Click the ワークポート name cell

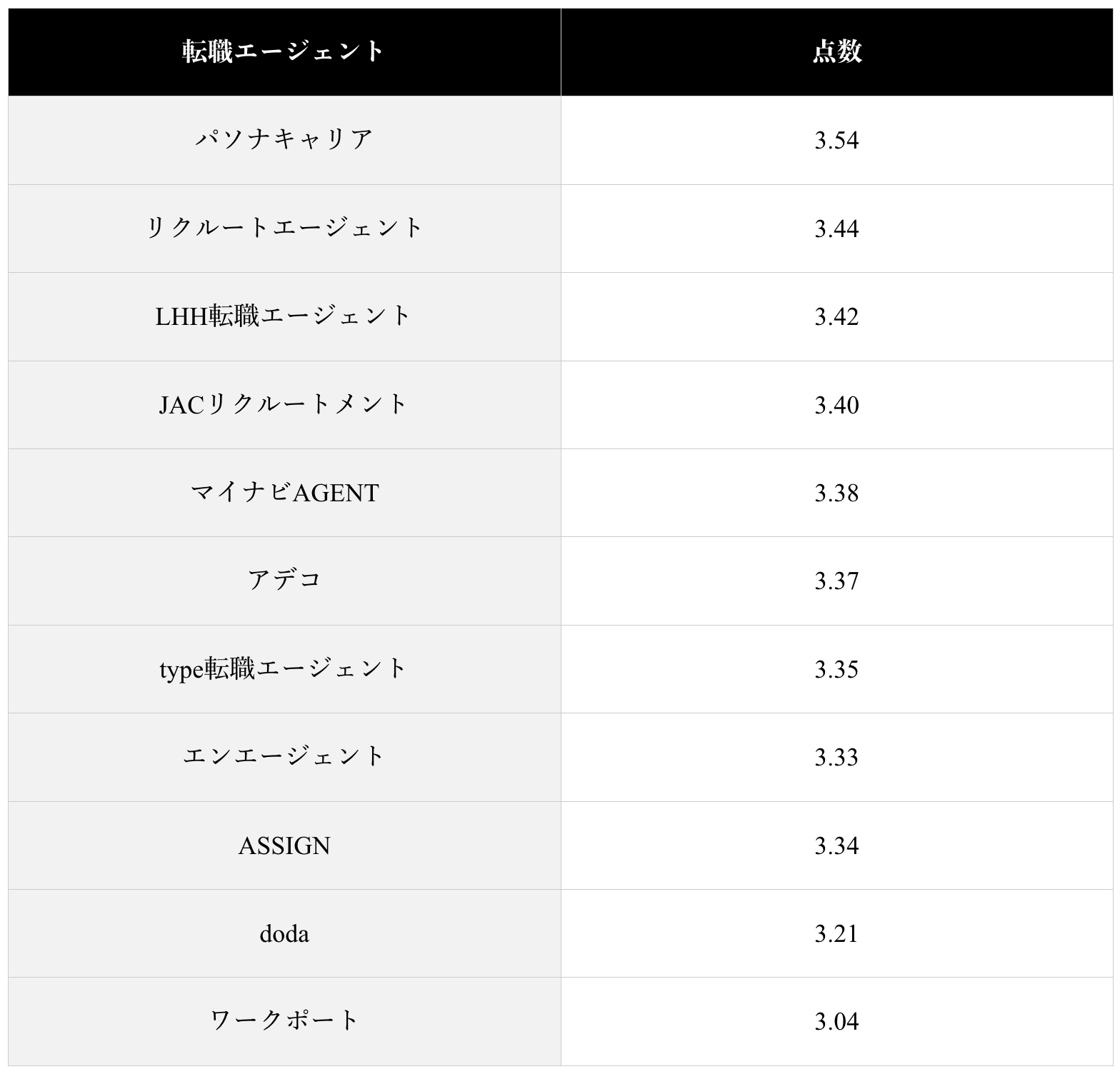284,1020
